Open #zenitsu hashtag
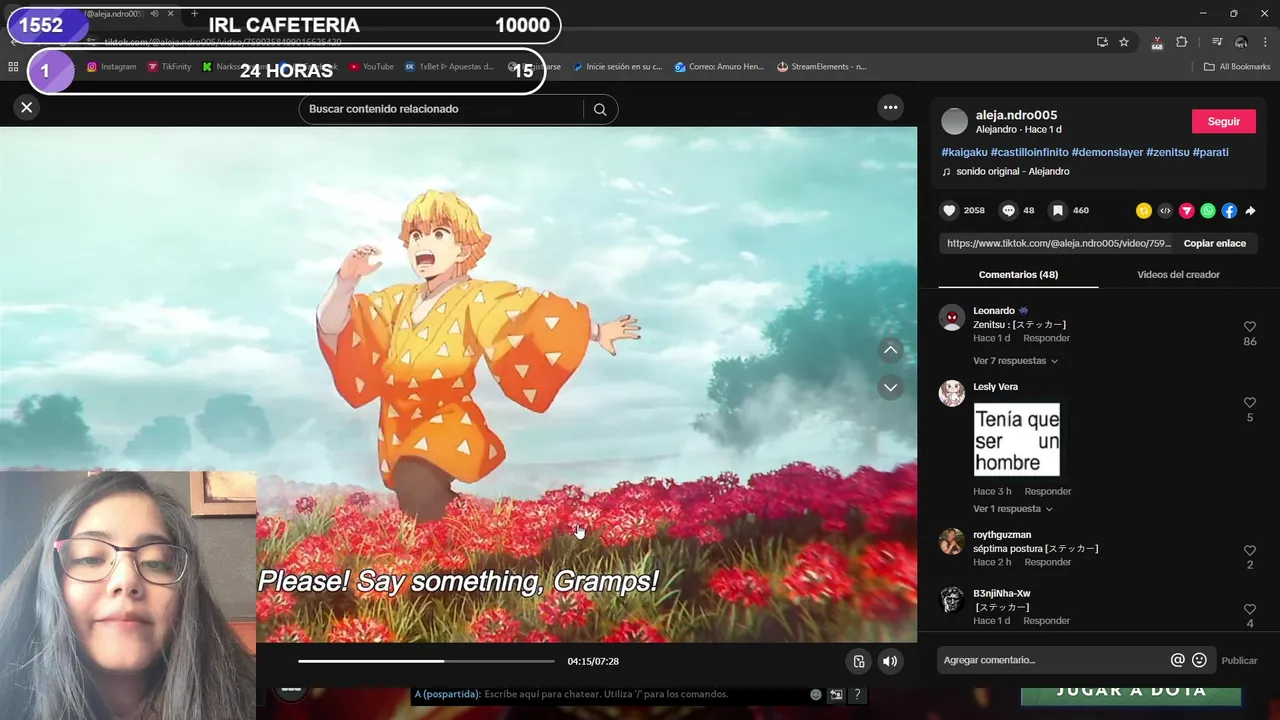The height and width of the screenshot is (720, 1280). point(1168,152)
